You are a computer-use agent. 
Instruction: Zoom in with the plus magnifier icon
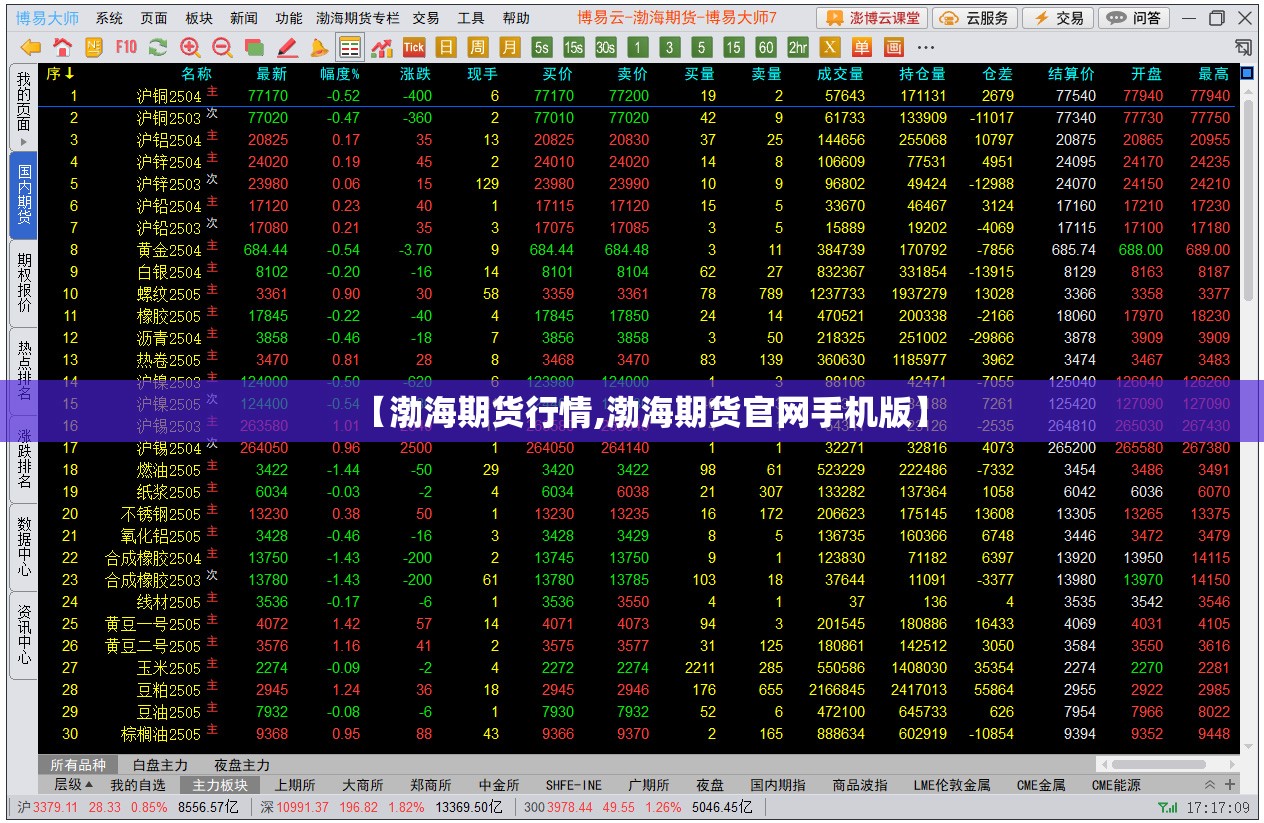[x=190, y=47]
